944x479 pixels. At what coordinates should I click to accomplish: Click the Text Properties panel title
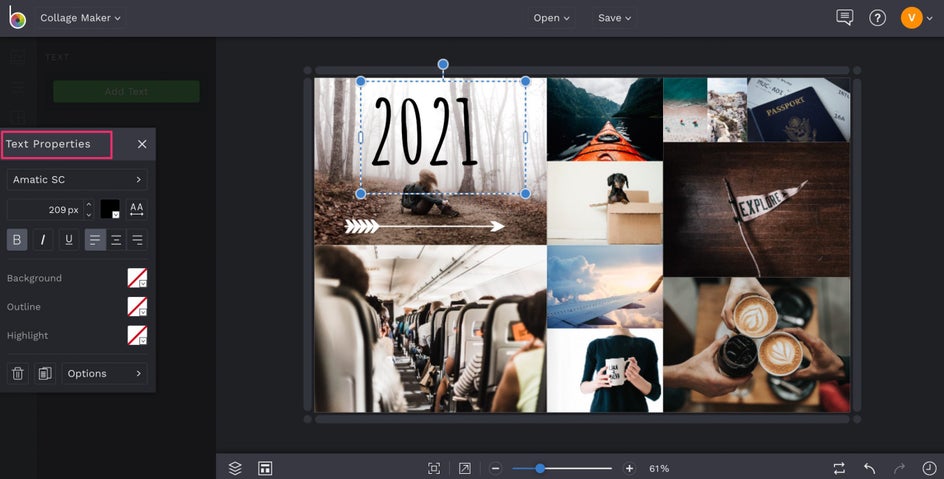(48, 144)
